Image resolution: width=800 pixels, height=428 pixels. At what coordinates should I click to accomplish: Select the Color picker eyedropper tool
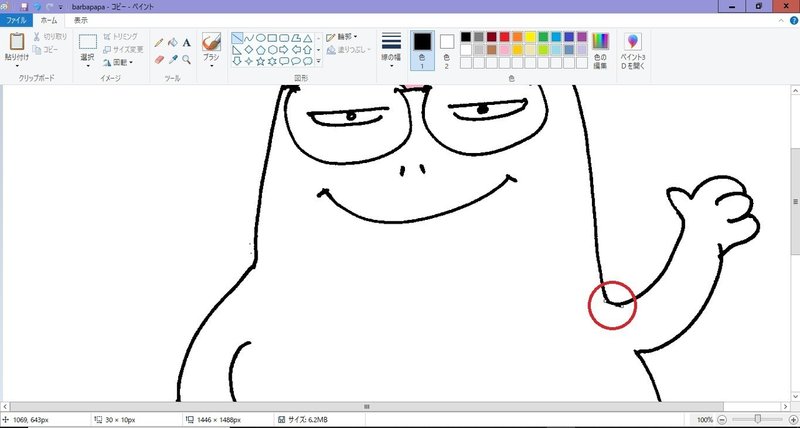point(173,60)
